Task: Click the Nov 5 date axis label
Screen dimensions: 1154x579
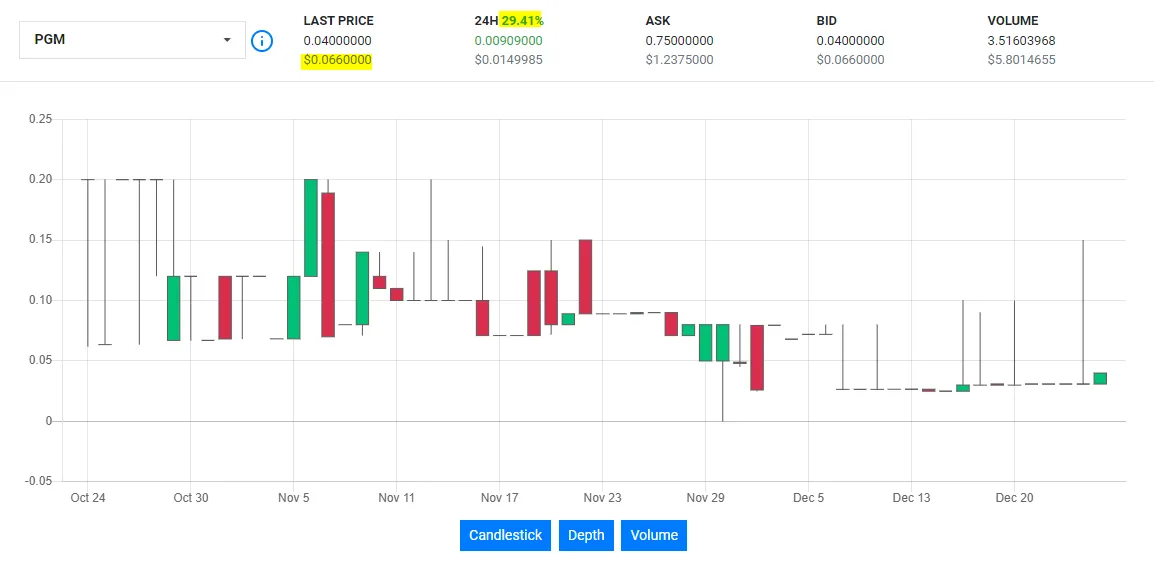Action: (x=294, y=498)
